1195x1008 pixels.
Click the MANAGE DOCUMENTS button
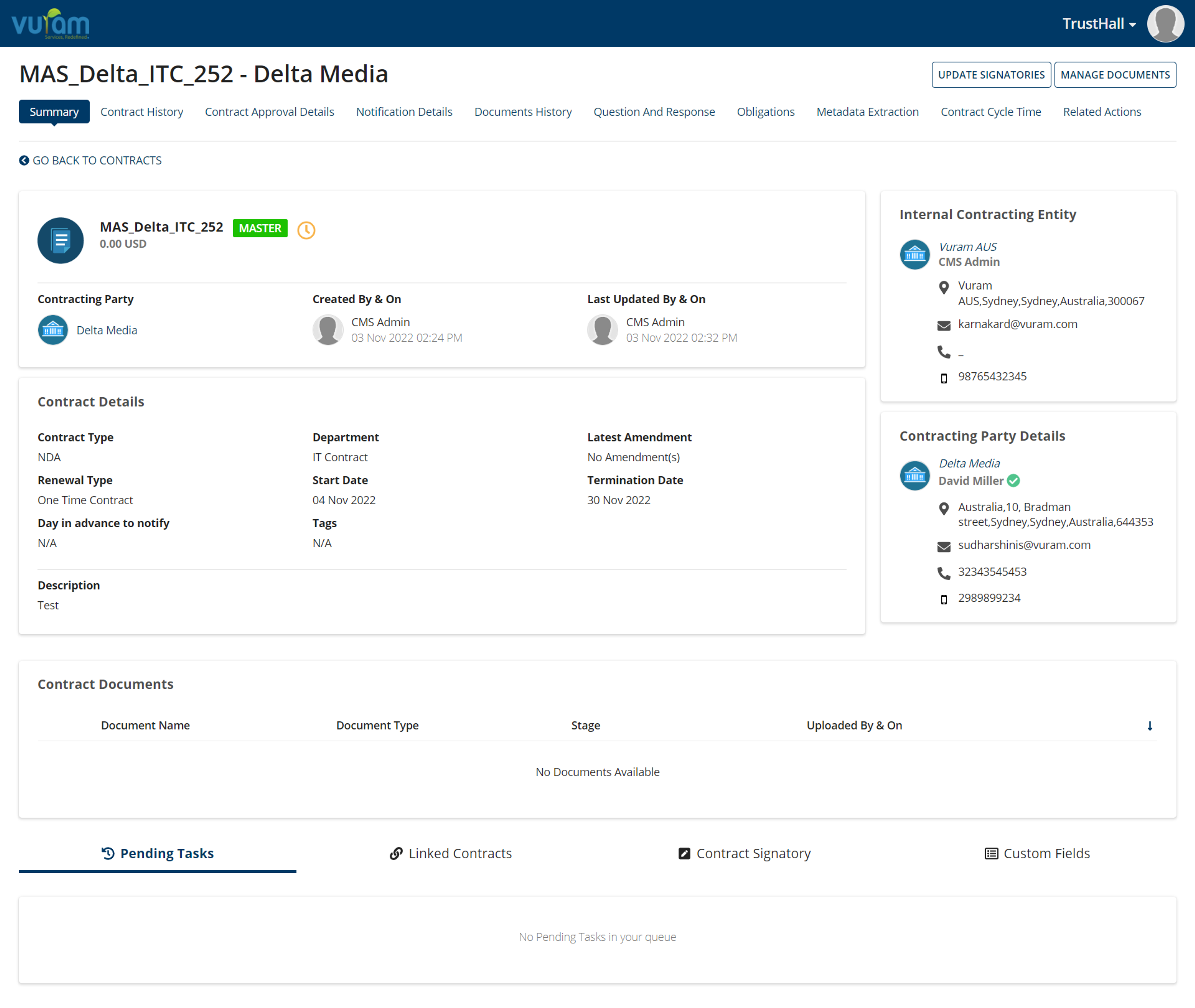(1115, 75)
